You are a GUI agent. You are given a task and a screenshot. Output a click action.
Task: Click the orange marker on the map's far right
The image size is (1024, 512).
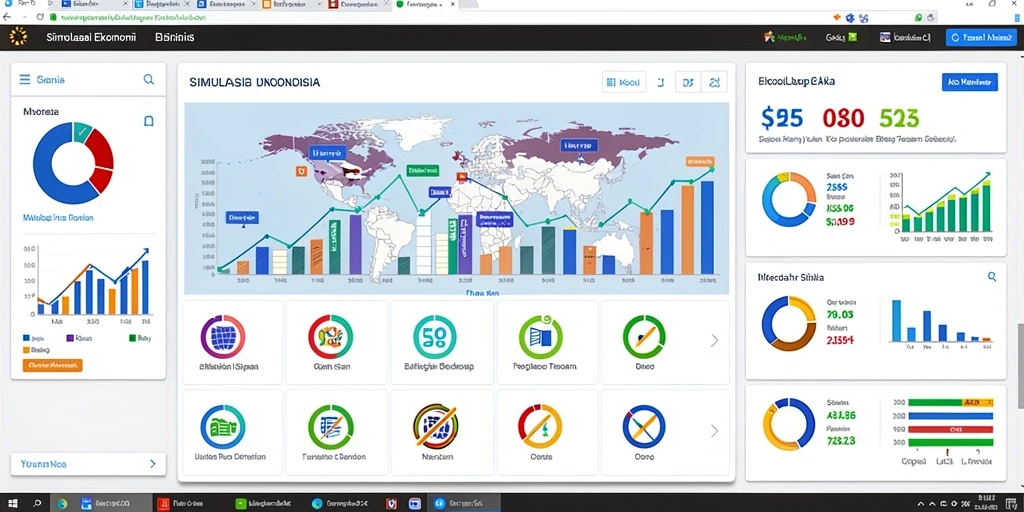point(699,162)
